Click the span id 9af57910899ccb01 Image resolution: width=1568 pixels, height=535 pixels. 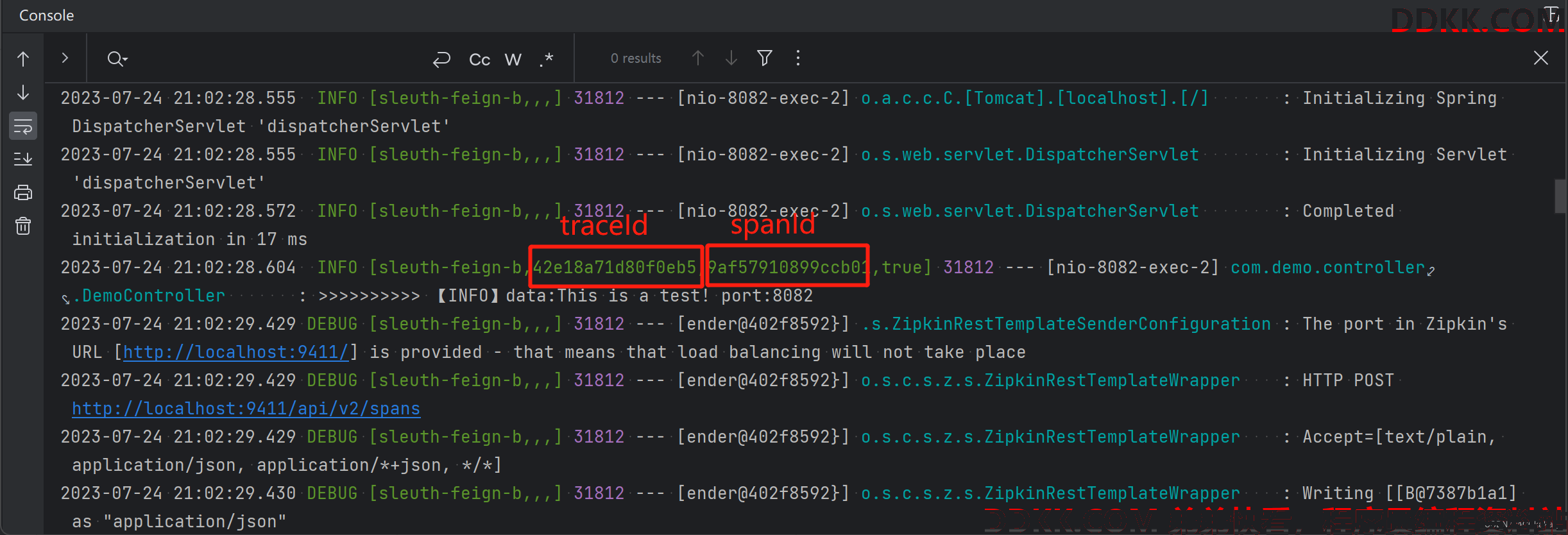tap(788, 267)
